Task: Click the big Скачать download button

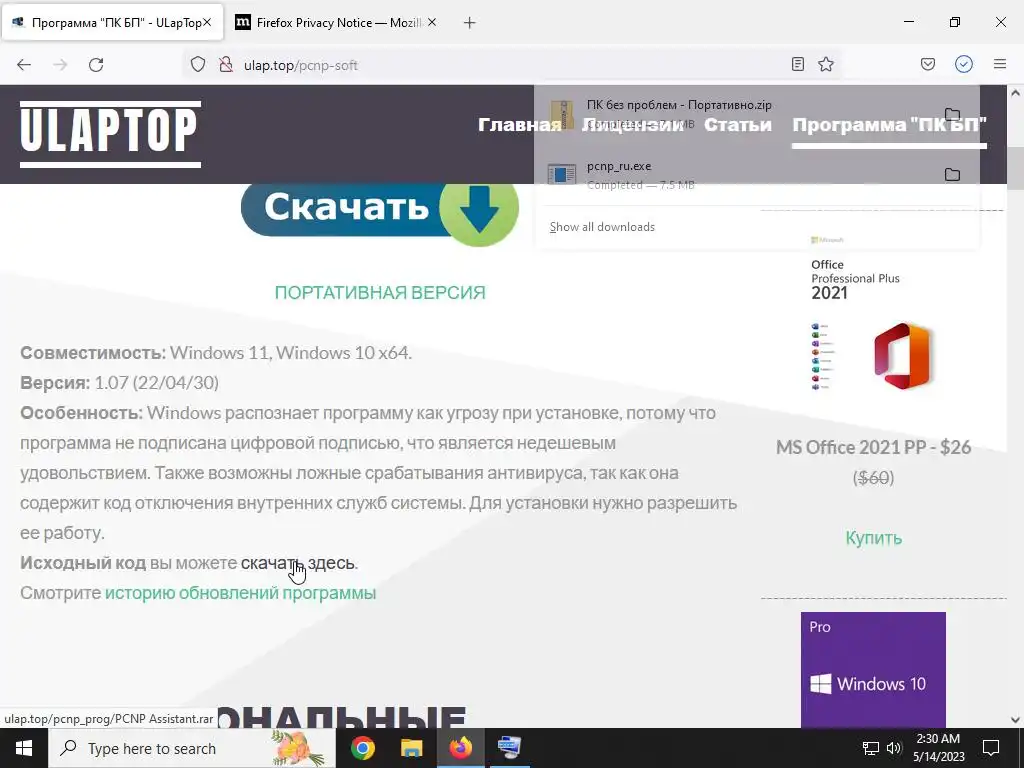Action: point(379,210)
